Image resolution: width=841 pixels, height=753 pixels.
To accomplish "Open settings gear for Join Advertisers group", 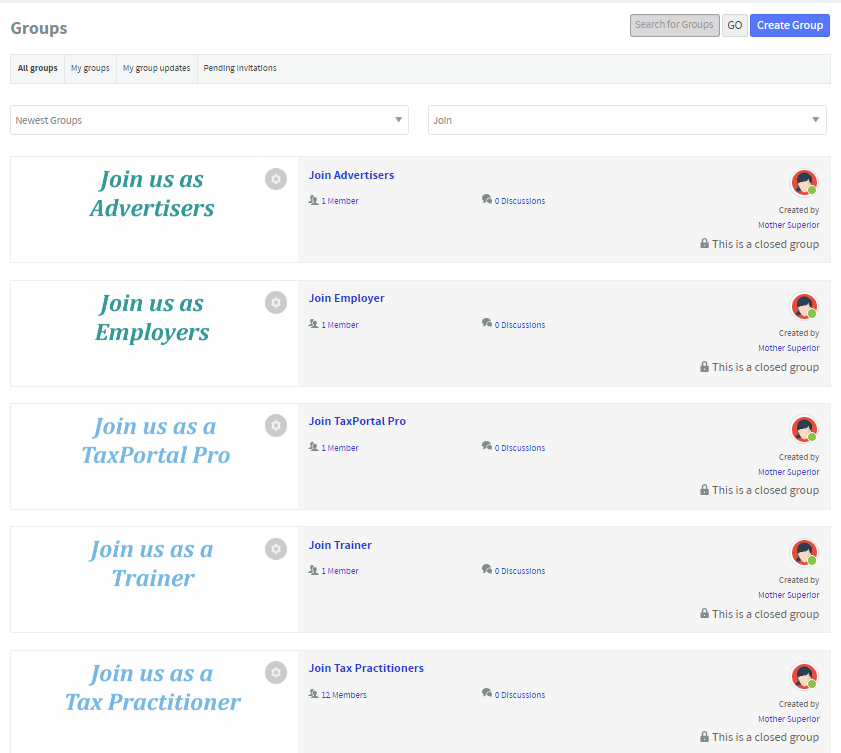I will point(276,179).
